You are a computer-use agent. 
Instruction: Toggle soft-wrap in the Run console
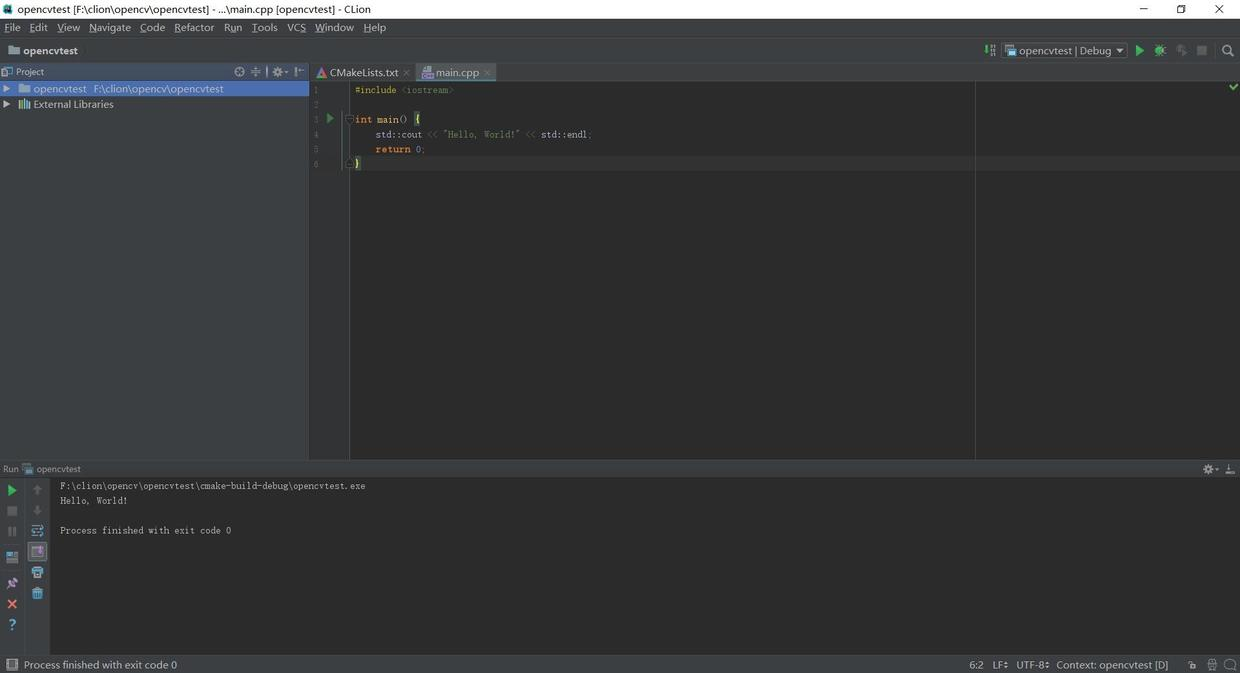[x=37, y=531]
